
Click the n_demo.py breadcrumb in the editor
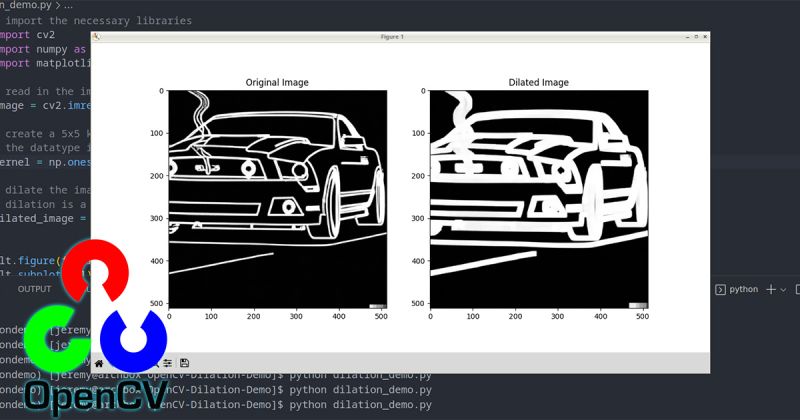[26, 6]
